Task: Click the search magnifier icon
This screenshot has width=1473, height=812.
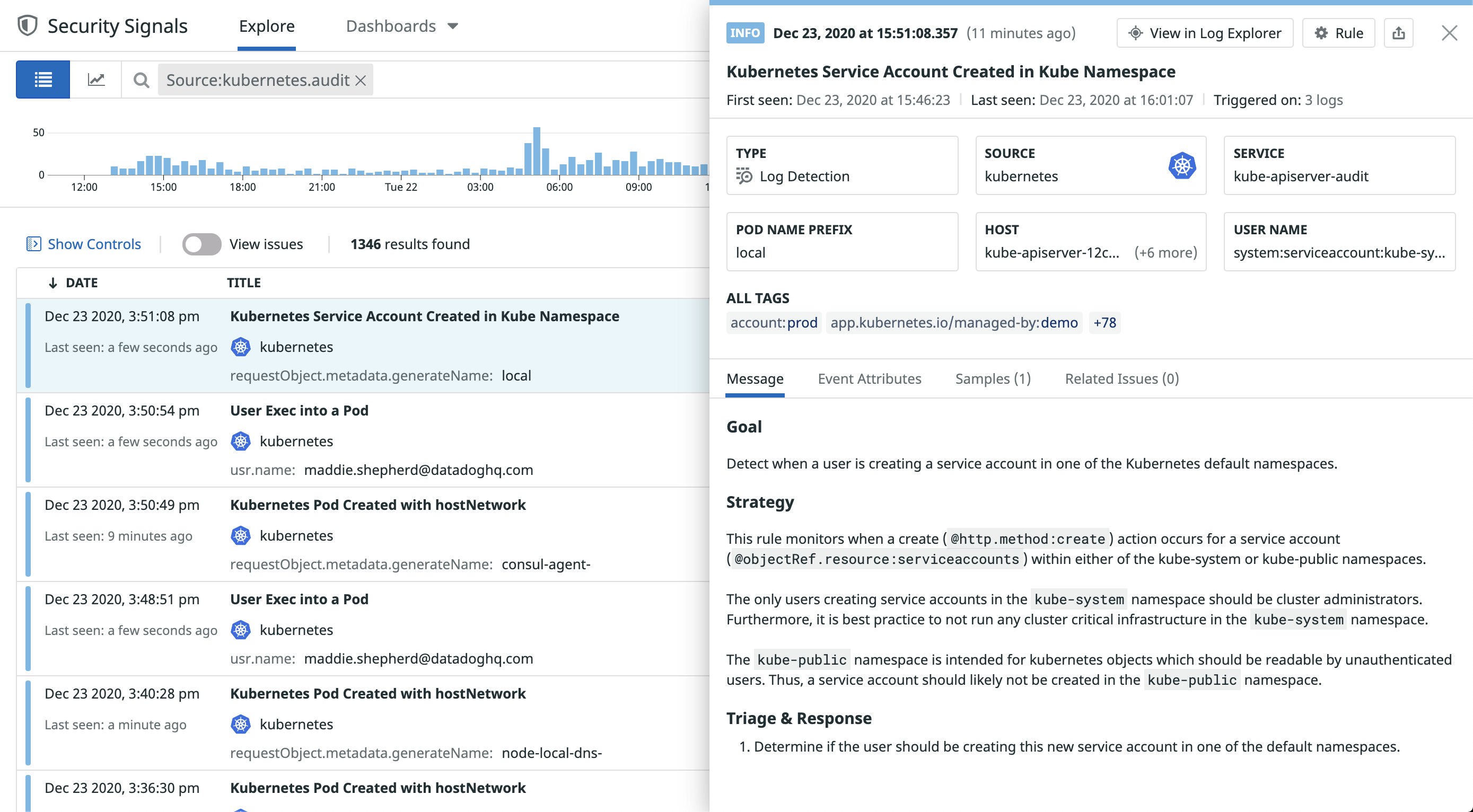Action: click(141, 80)
